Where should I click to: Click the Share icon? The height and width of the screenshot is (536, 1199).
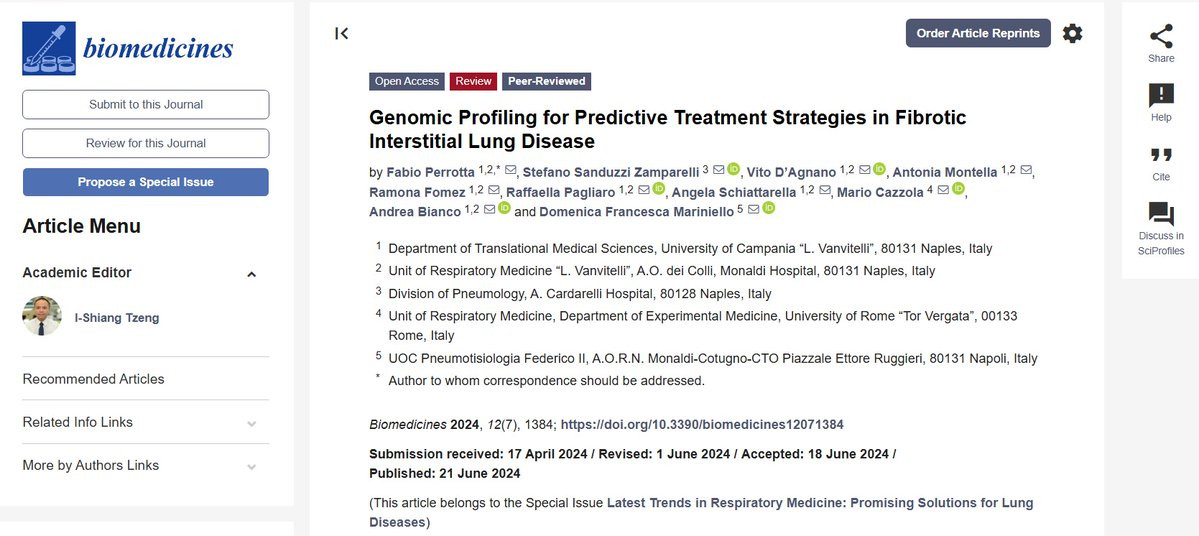click(x=1161, y=37)
